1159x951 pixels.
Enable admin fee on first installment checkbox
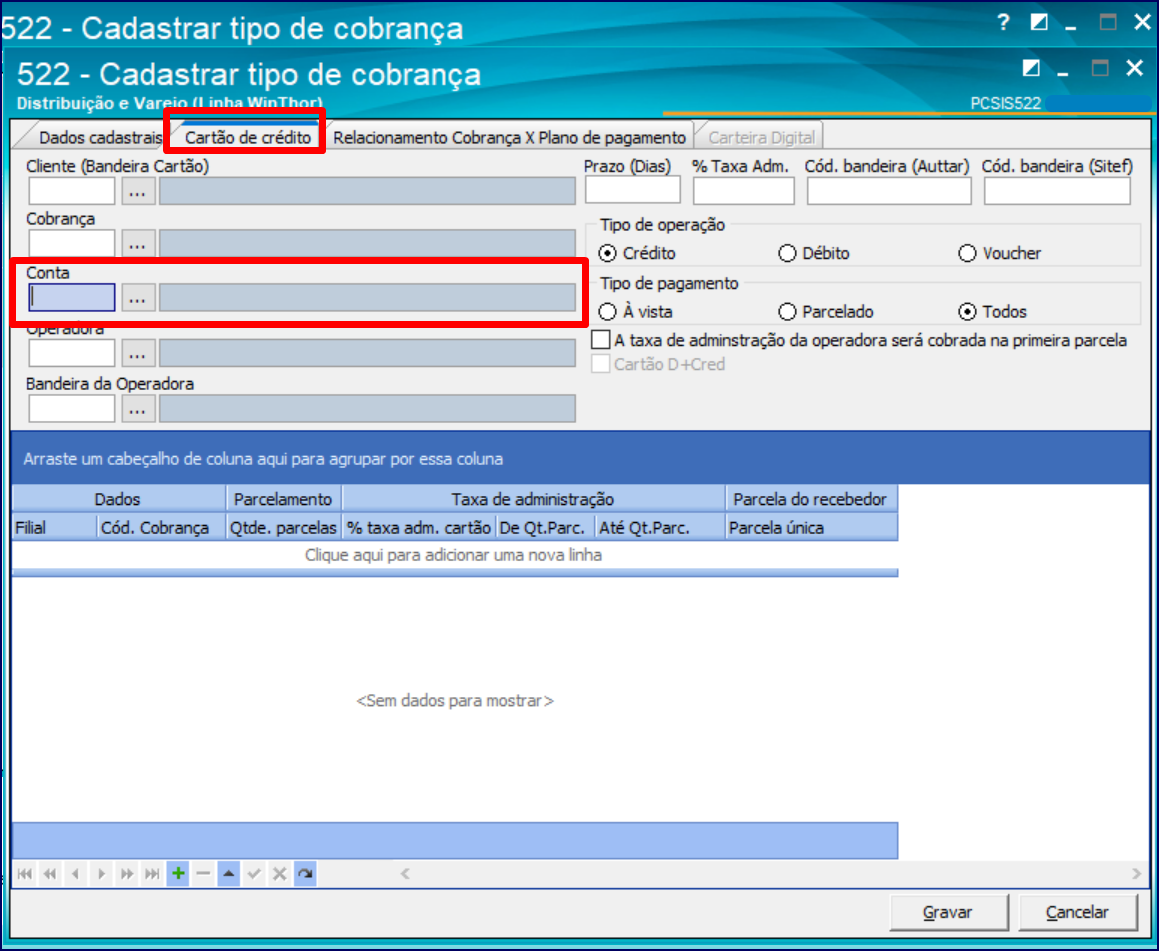coord(601,340)
